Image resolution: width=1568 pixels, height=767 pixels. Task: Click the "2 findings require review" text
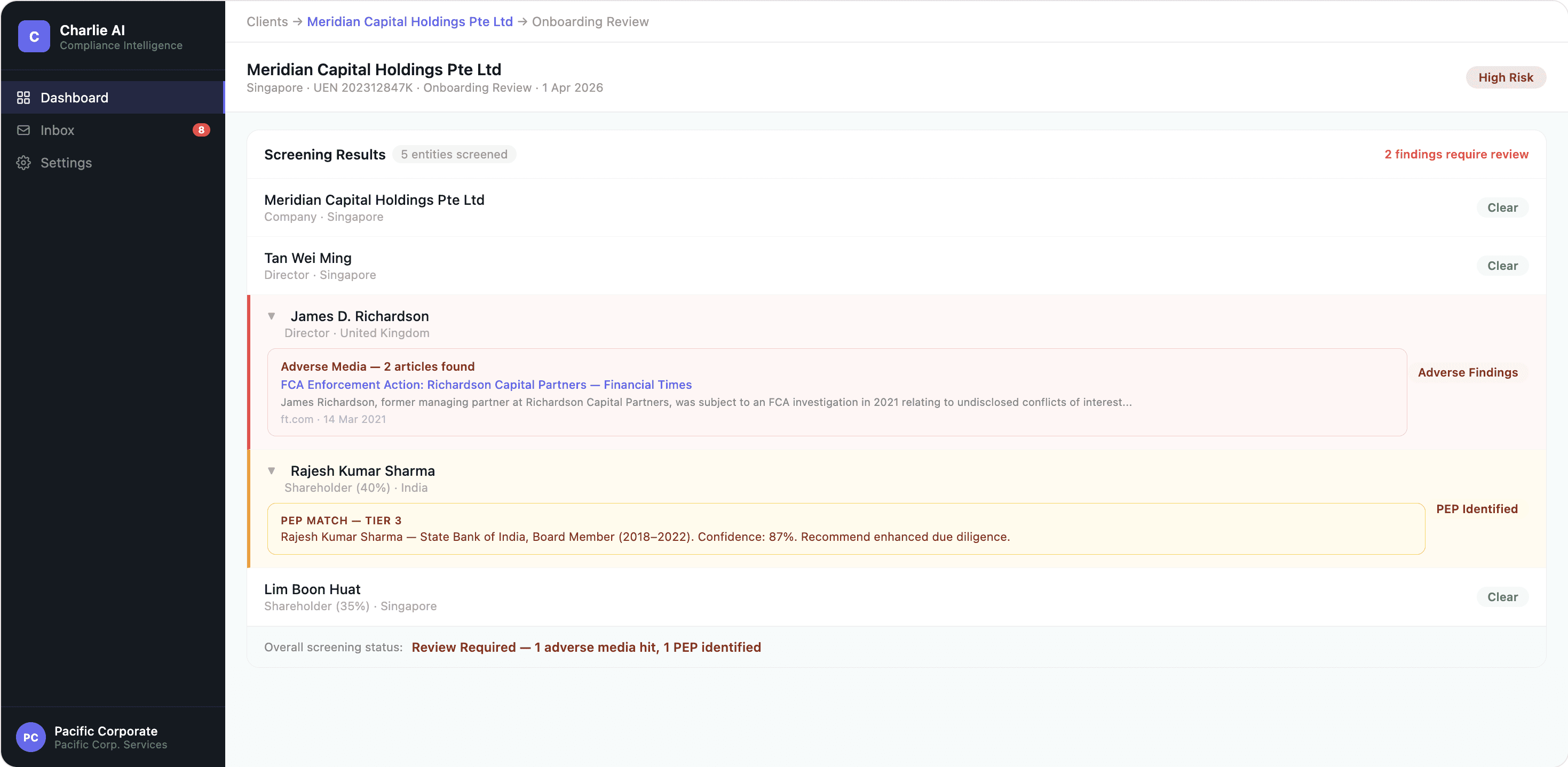(1455, 154)
